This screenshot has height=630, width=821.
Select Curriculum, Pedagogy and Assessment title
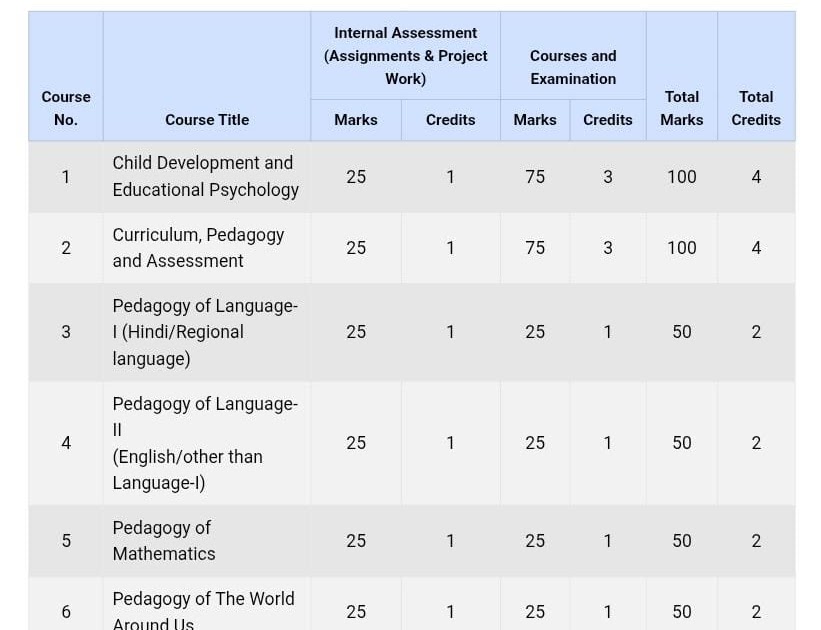click(198, 248)
